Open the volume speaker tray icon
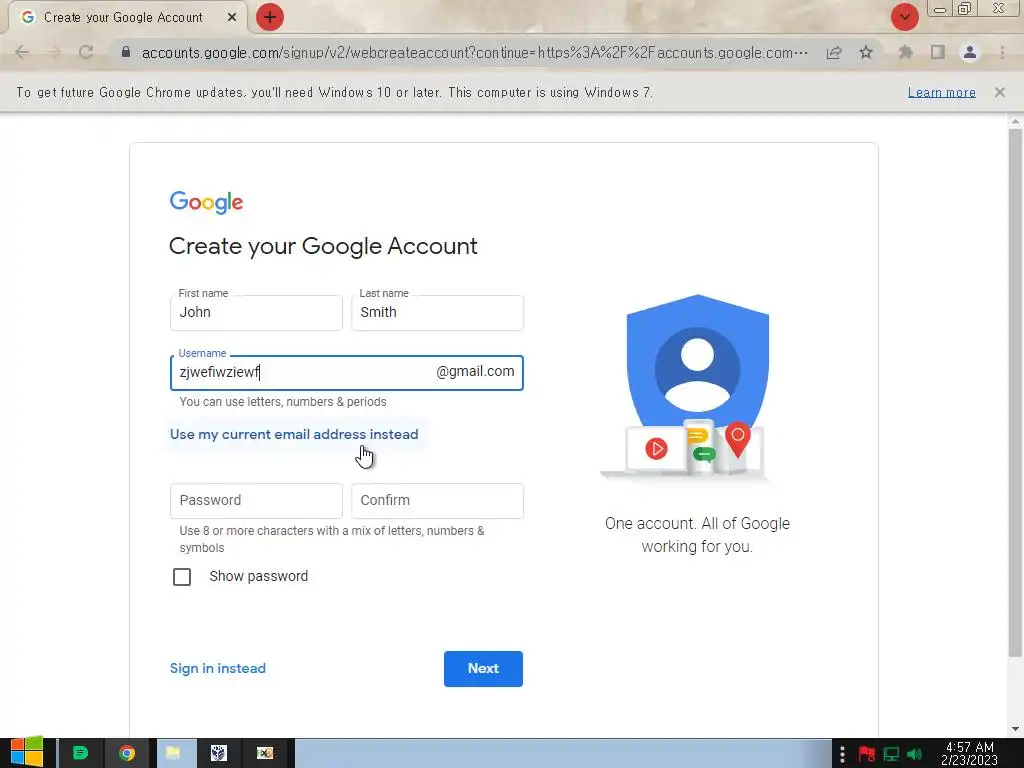This screenshot has height=768, width=1024. pos(914,754)
